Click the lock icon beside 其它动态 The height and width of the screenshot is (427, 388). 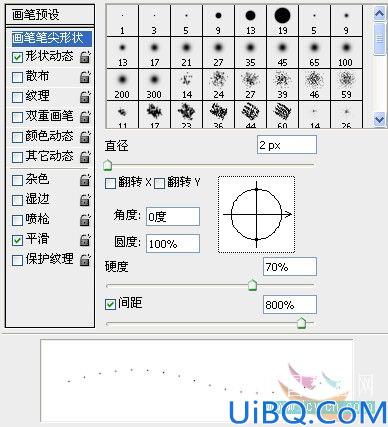tap(85, 157)
